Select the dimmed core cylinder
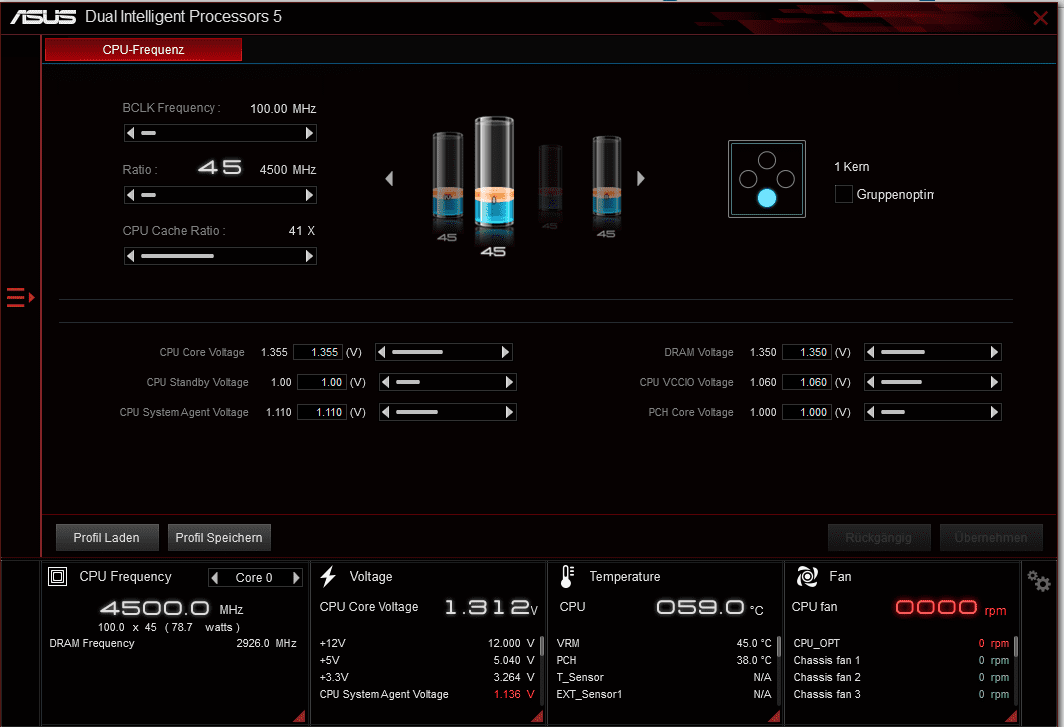This screenshot has width=1064, height=727. 550,180
